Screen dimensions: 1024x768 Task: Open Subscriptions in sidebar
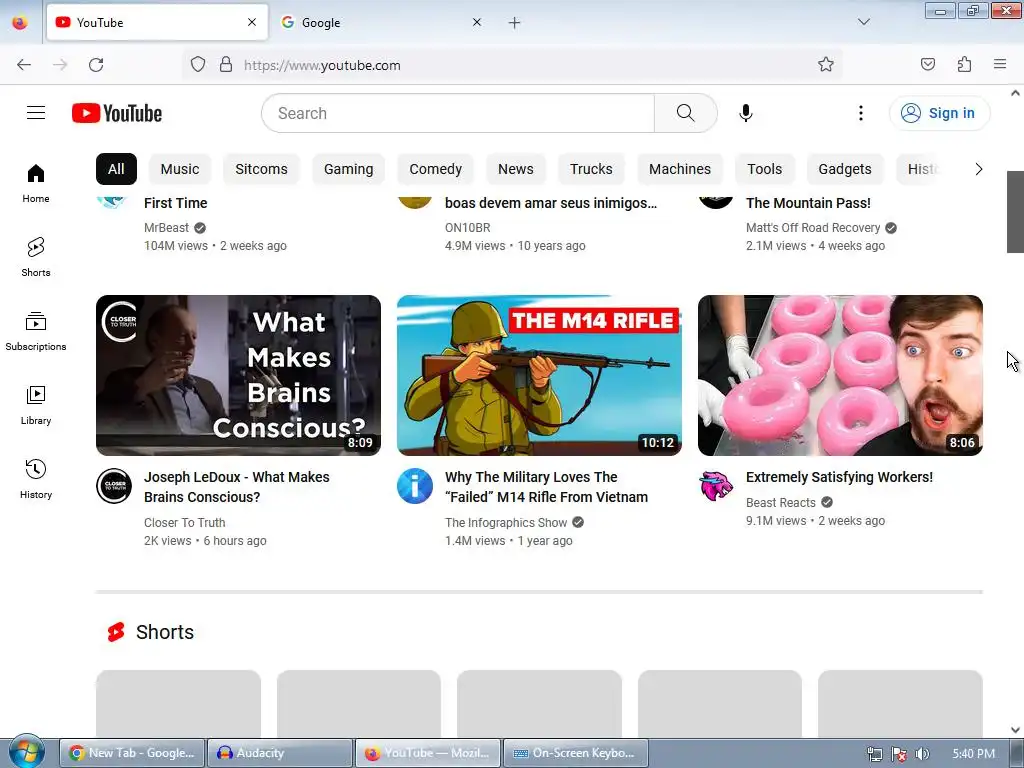[36, 331]
